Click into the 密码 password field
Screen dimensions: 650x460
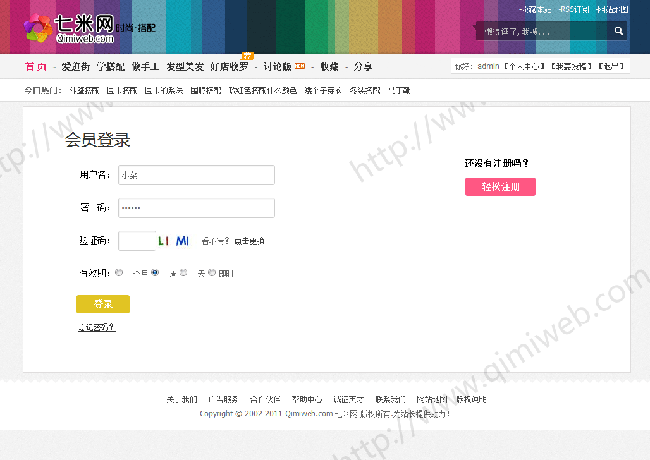click(196, 208)
